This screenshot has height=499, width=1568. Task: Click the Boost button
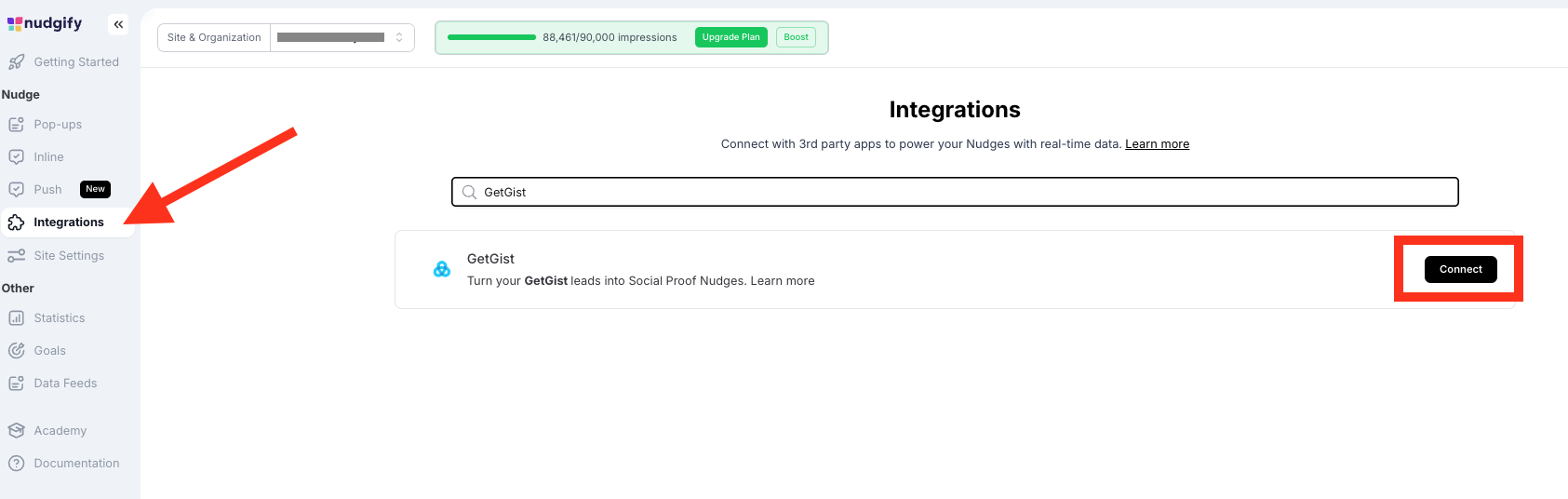796,37
